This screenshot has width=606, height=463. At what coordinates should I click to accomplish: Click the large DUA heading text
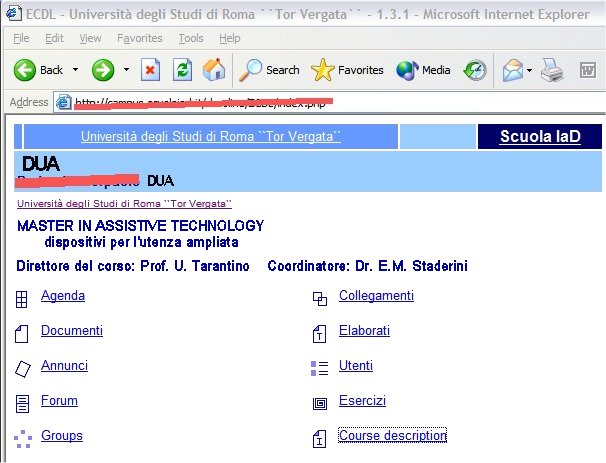tap(41, 164)
